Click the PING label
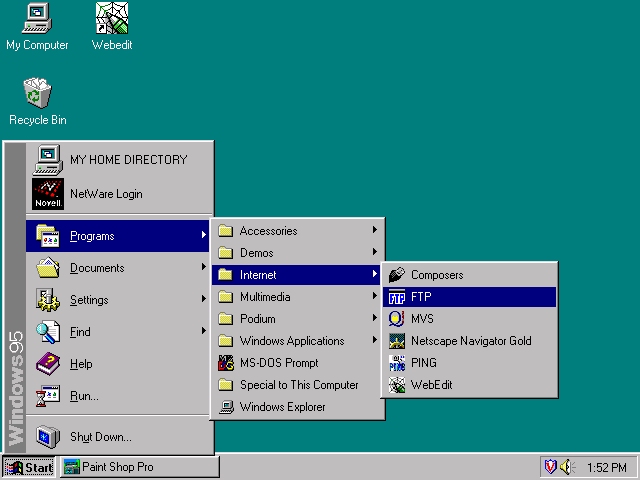The height and width of the screenshot is (480, 640). tap(424, 363)
